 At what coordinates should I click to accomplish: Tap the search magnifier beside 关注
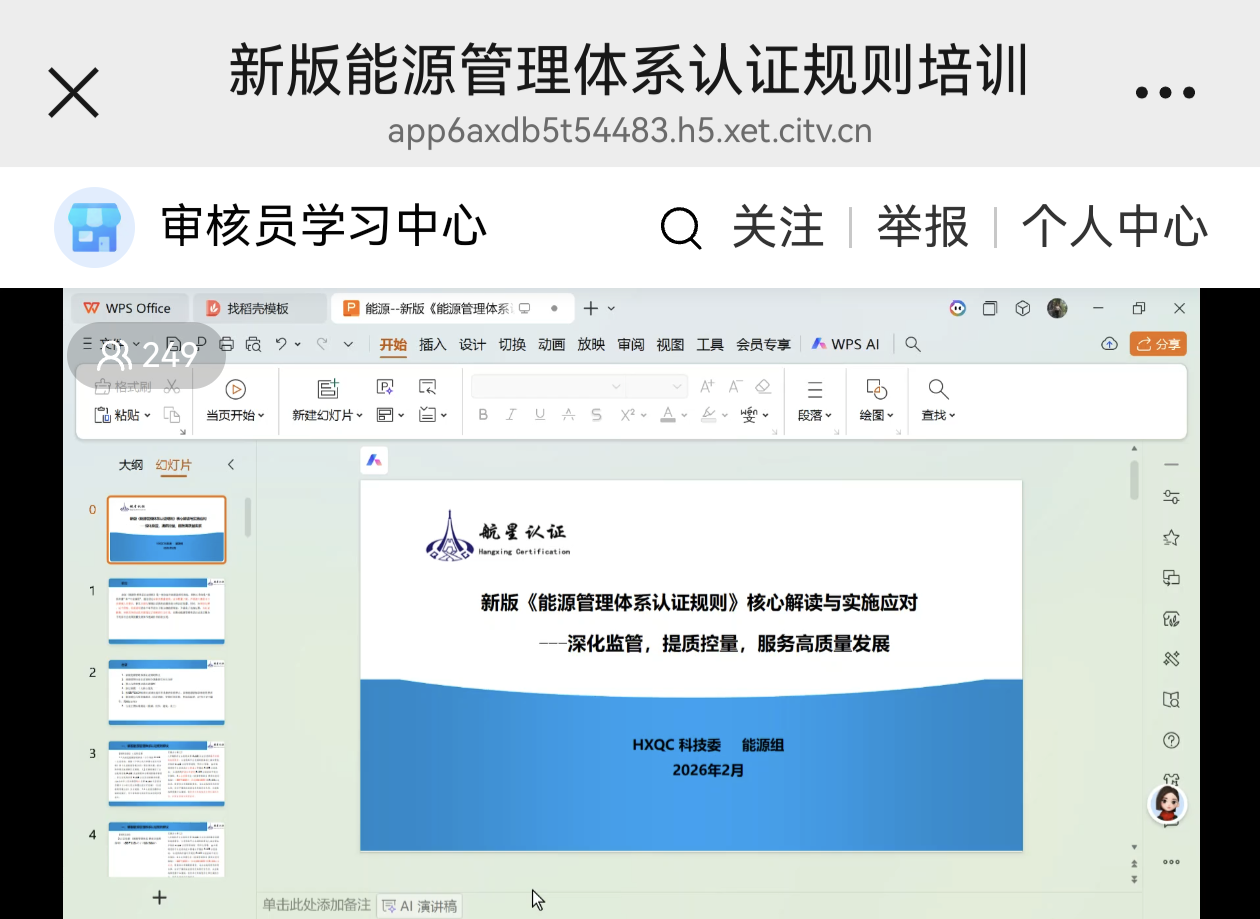point(681,228)
